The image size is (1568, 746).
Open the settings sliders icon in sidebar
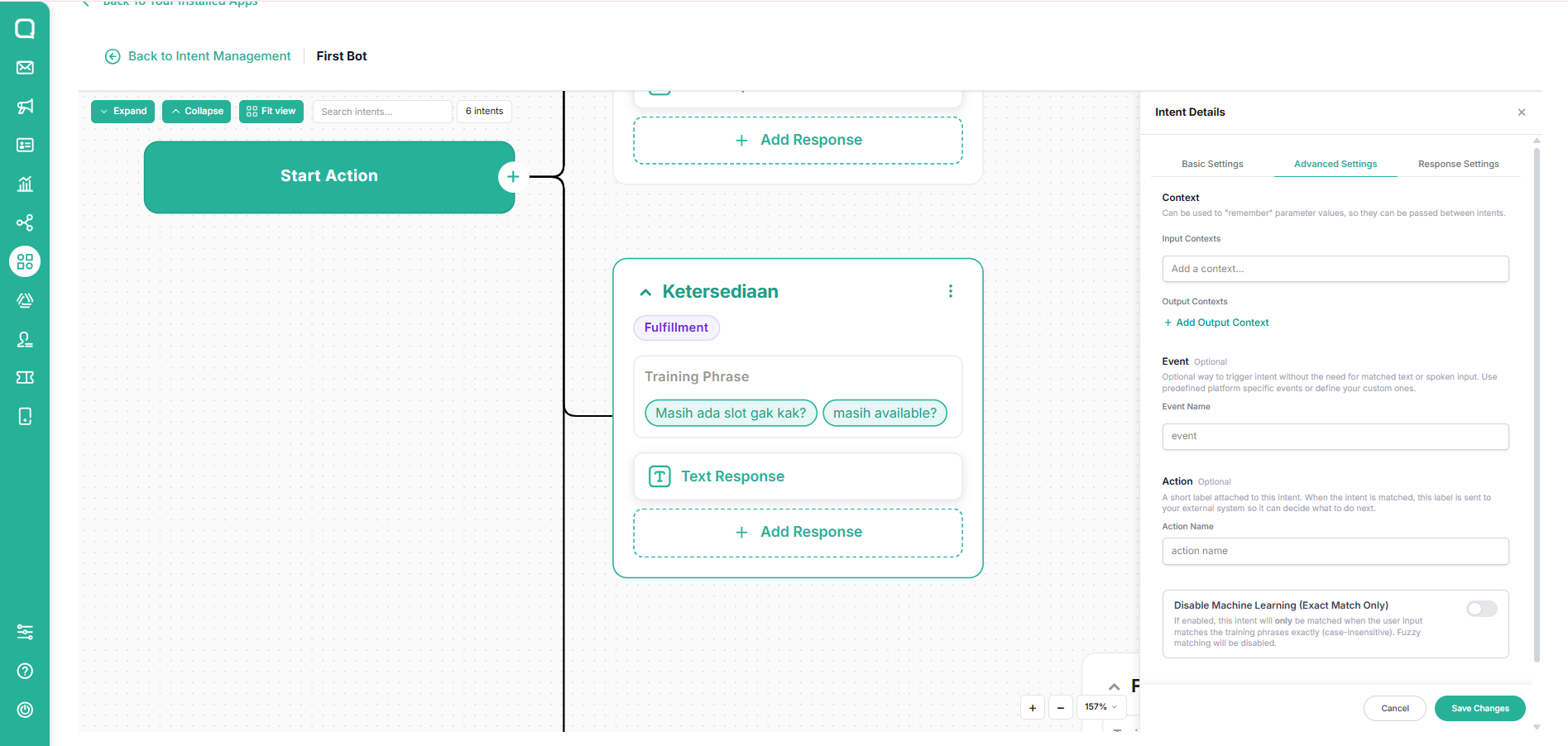pyautogui.click(x=25, y=632)
